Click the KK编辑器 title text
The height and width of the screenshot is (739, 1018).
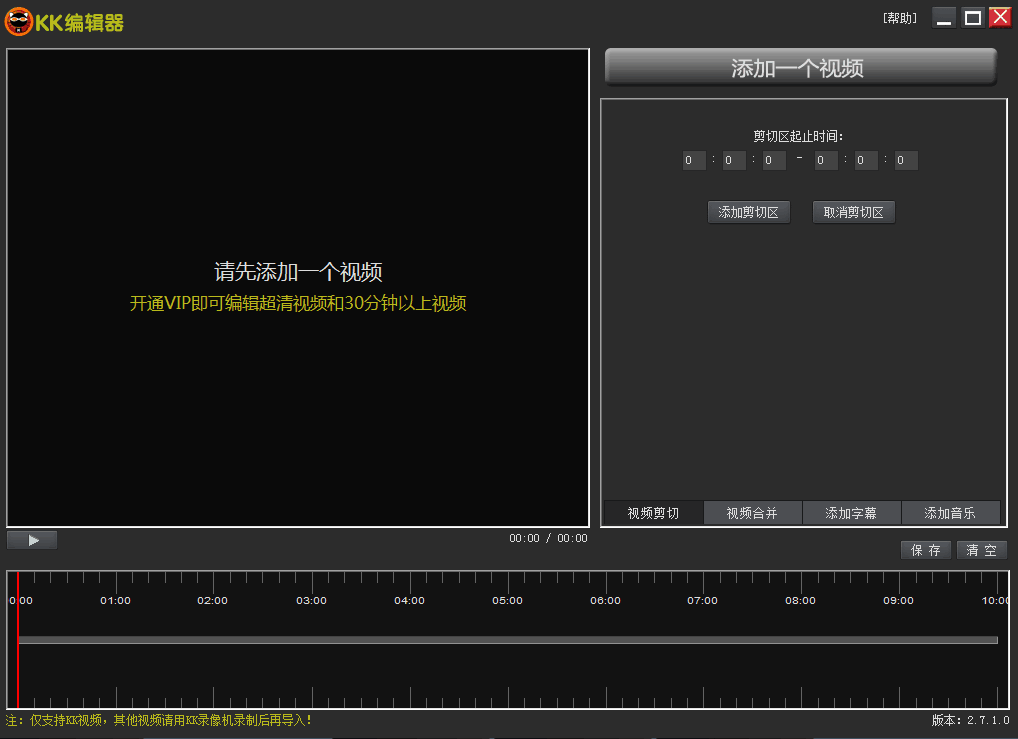(x=79, y=23)
